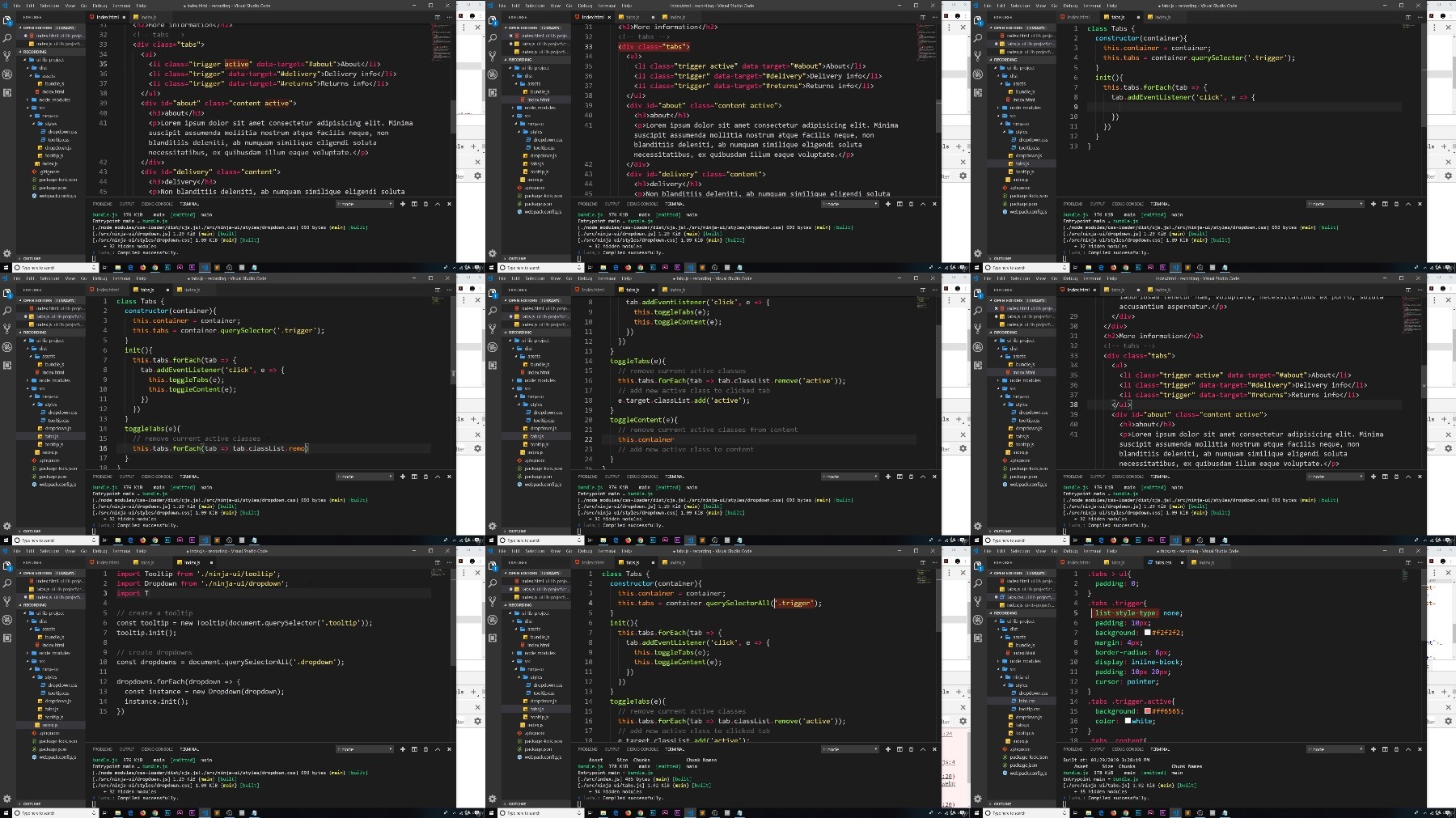The width and height of the screenshot is (1456, 818).
Task: Close the terminal panel in querySelectorAll window
Action: (934, 749)
